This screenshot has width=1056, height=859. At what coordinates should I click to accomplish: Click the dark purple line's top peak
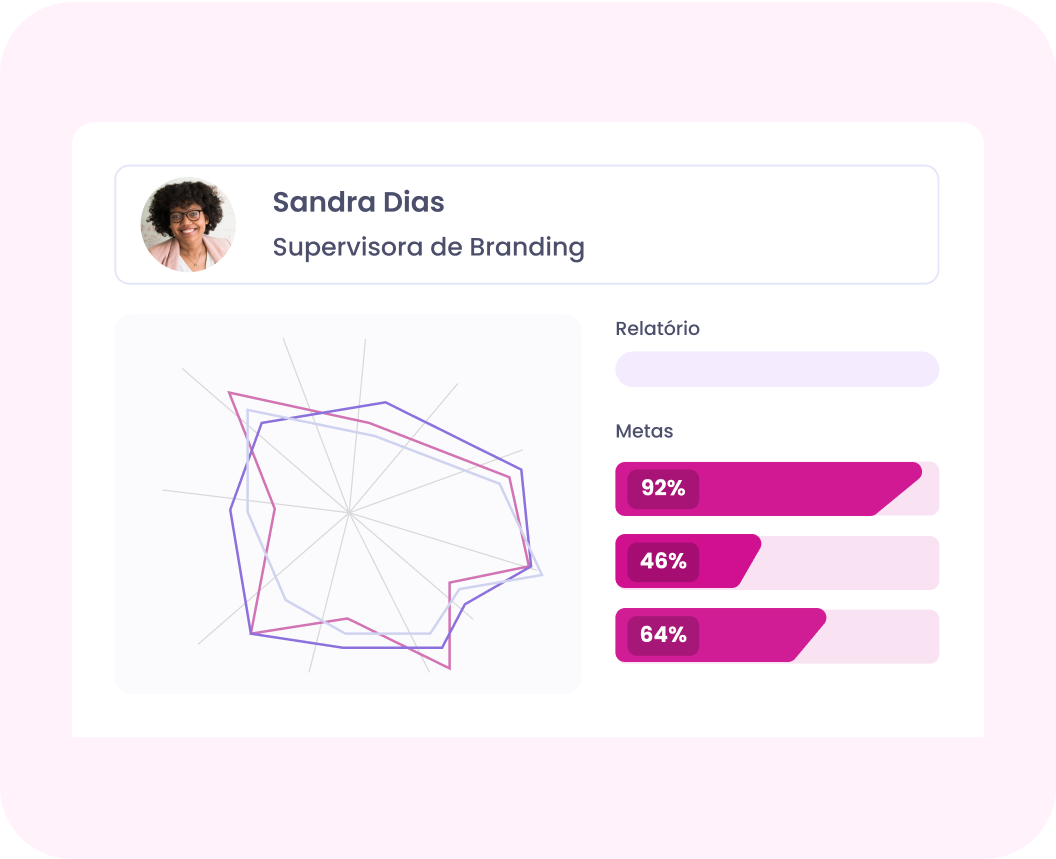385,402
